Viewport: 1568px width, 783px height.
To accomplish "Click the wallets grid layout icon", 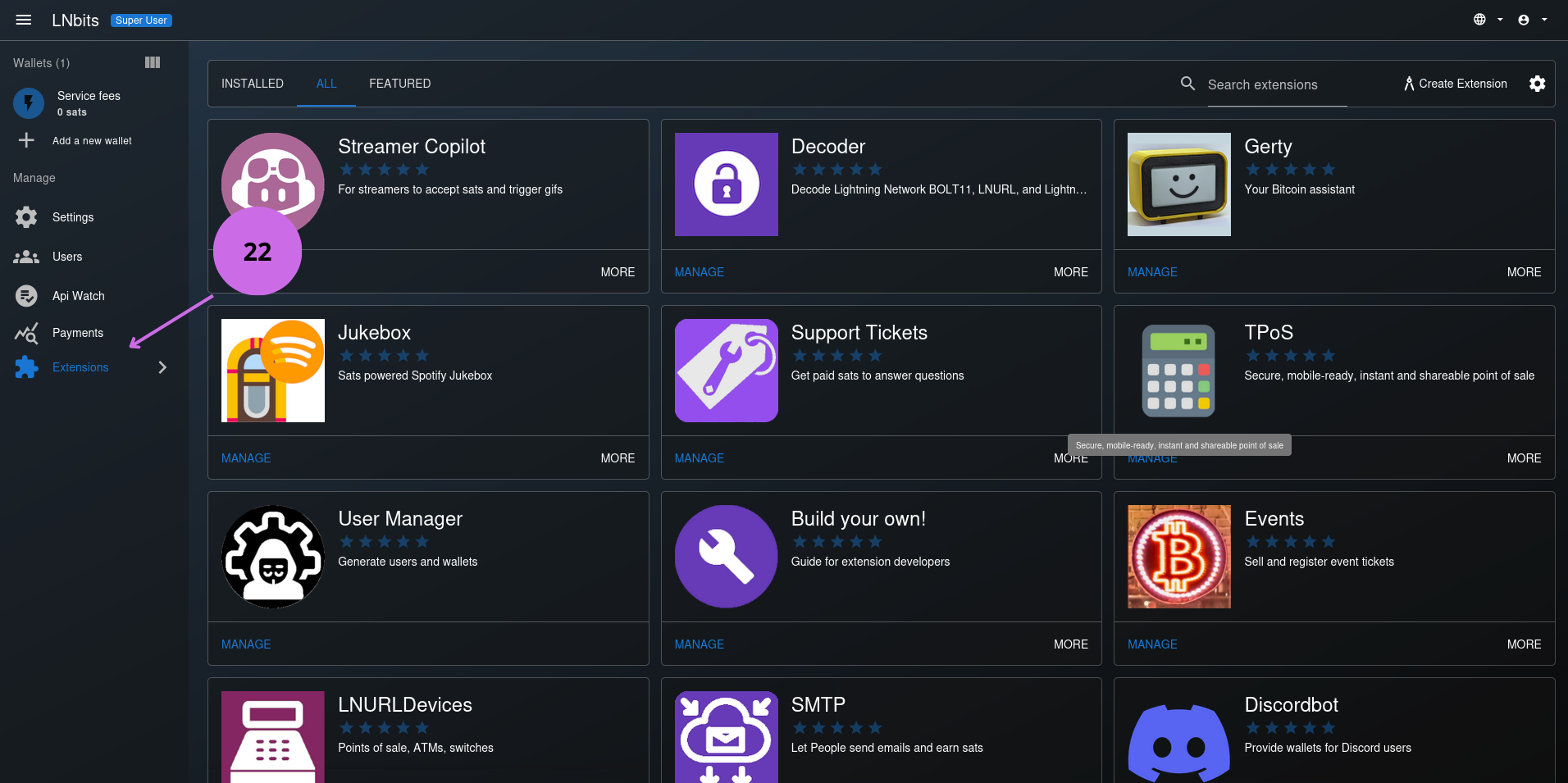I will (153, 62).
